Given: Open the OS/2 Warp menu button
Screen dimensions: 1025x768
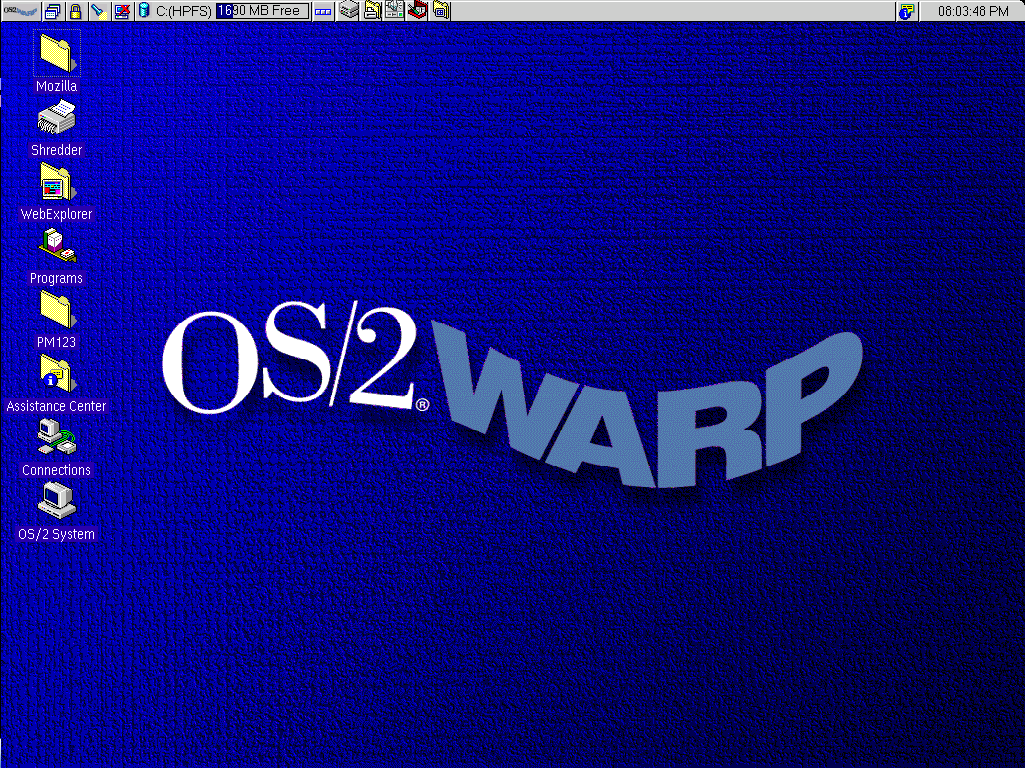Looking at the screenshot, I should pos(20,11).
